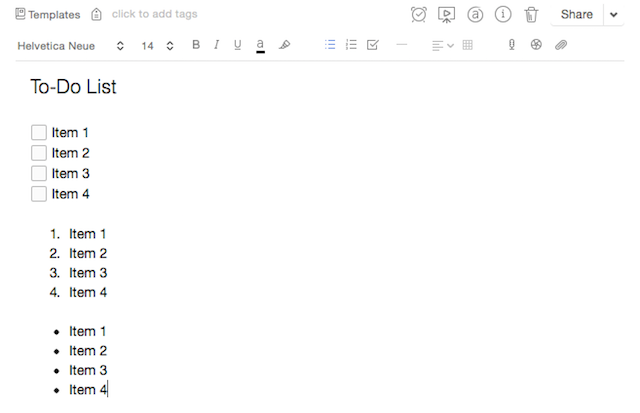Toggle bold formatting
This screenshot has height=413, width=640.
196,44
